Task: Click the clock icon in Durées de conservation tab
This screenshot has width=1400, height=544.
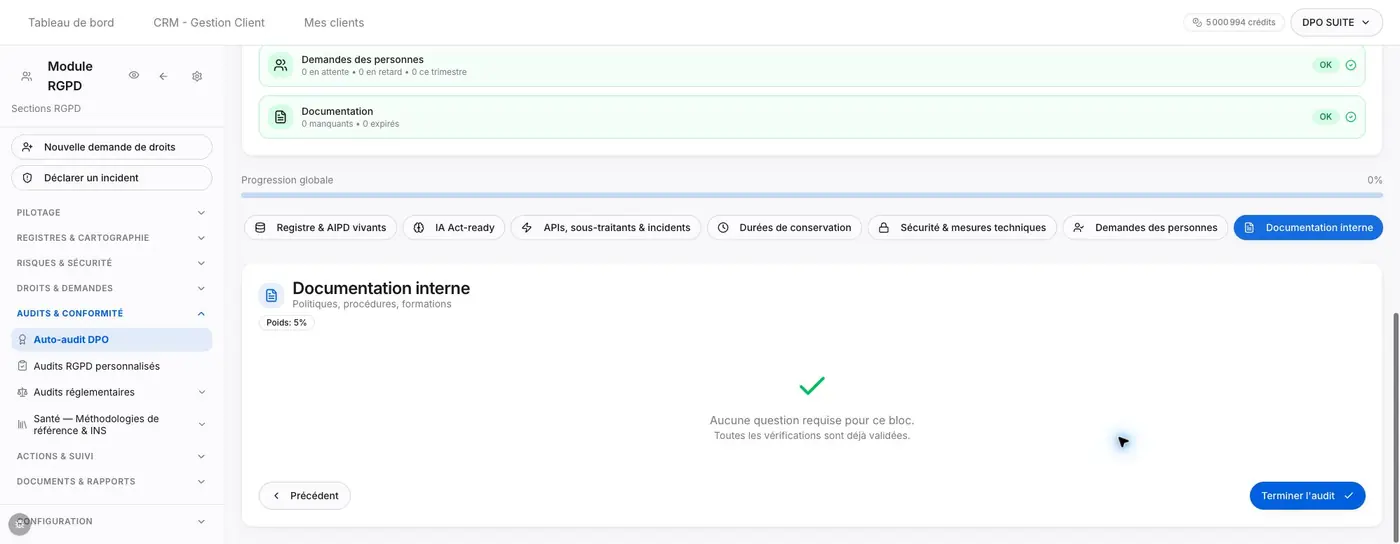Action: pyautogui.click(x=723, y=228)
